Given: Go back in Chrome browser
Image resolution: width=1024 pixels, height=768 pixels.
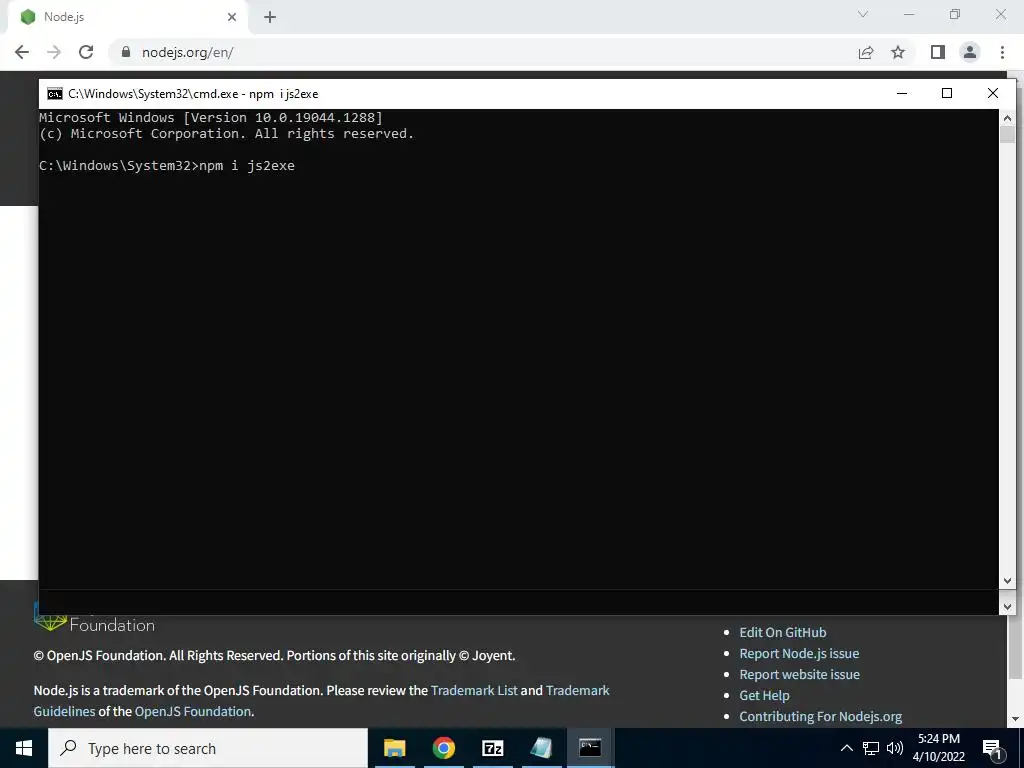Looking at the screenshot, I should tap(22, 52).
